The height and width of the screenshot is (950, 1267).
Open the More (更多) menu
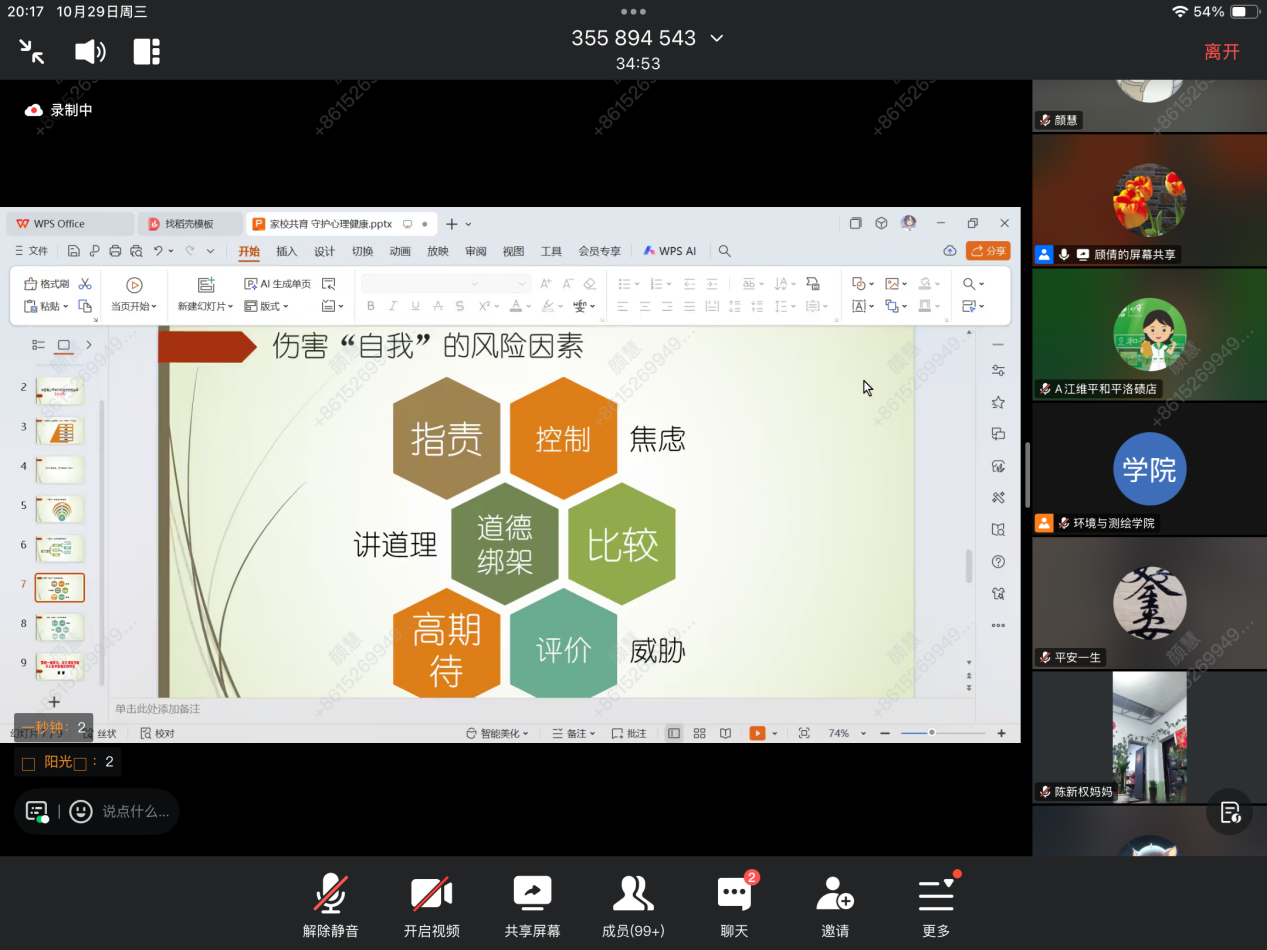coord(936,906)
